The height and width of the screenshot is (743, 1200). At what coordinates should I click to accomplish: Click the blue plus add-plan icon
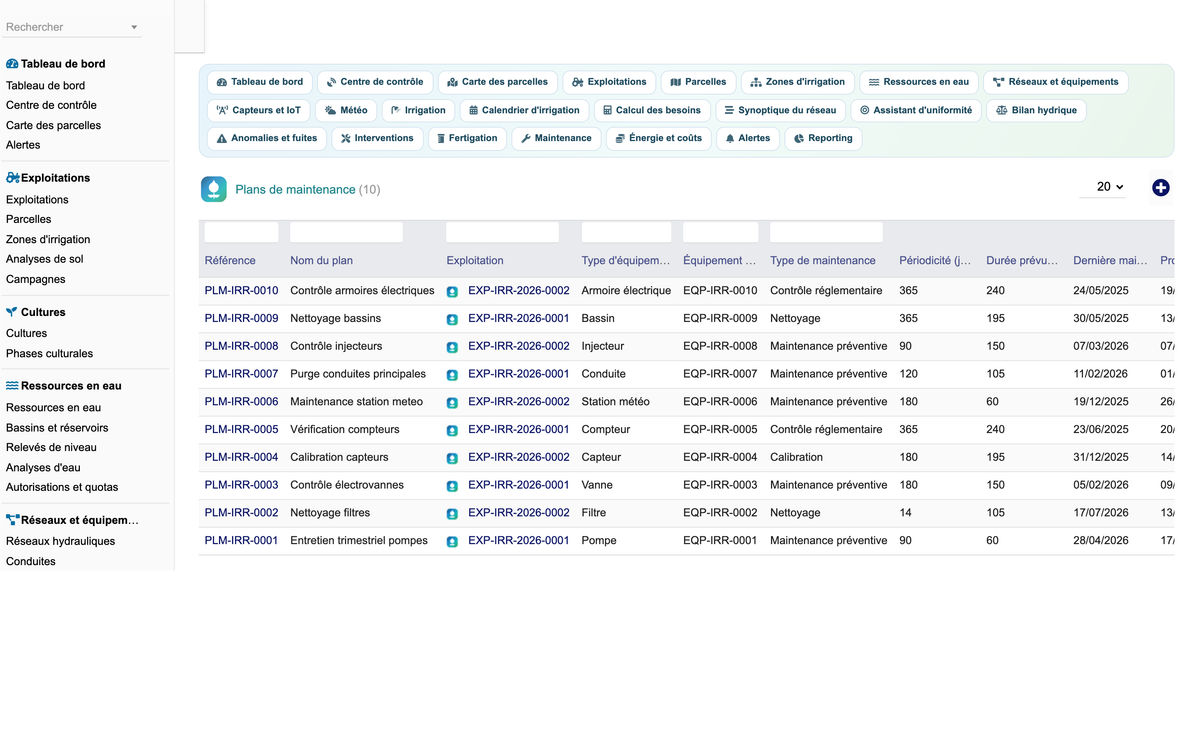click(x=1160, y=187)
